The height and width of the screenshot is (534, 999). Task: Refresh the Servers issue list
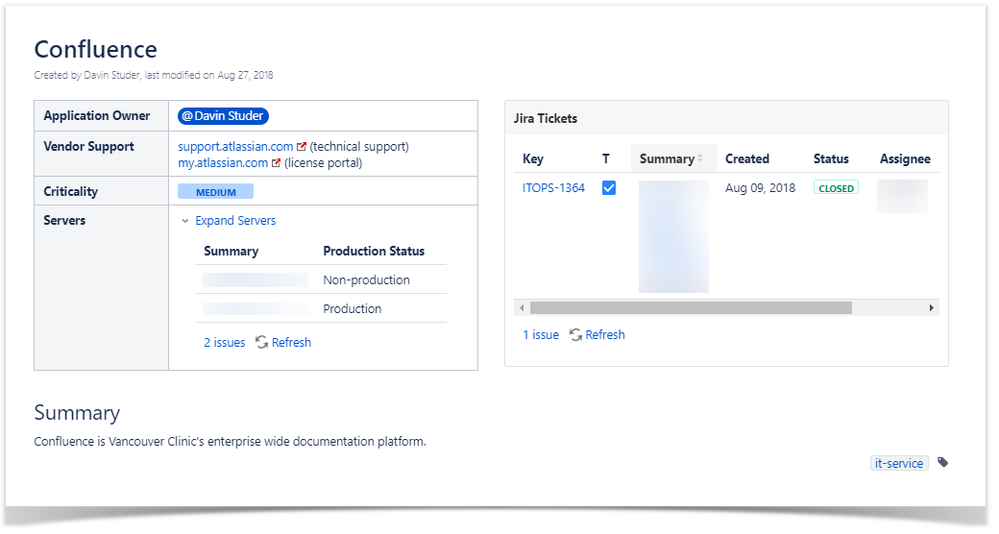(291, 343)
